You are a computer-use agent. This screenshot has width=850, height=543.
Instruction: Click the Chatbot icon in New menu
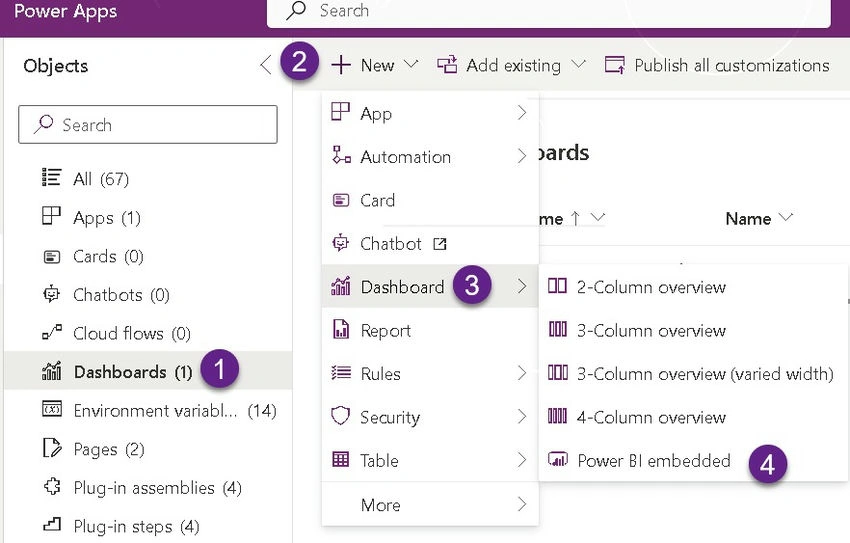[x=340, y=243]
